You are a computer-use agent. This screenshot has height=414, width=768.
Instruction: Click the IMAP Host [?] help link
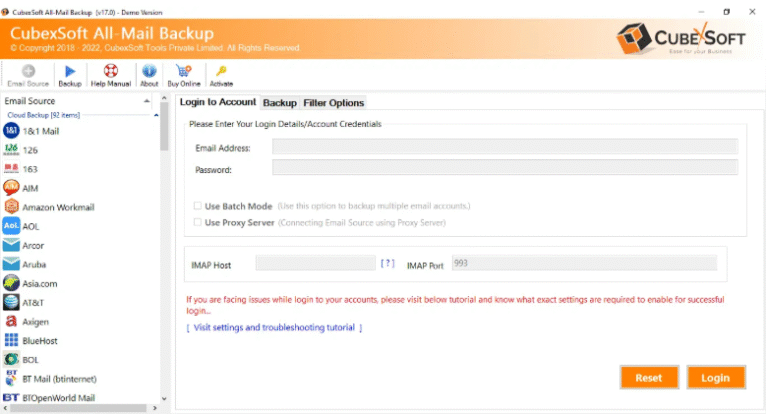point(387,264)
